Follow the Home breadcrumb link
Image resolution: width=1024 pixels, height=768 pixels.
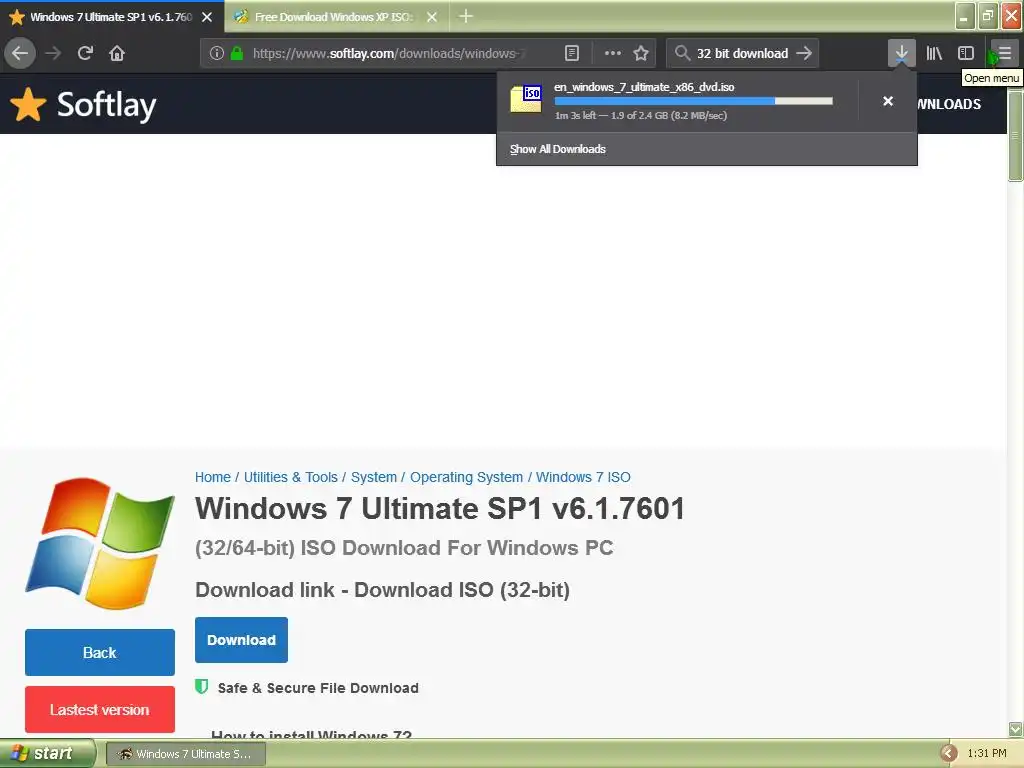(213, 477)
